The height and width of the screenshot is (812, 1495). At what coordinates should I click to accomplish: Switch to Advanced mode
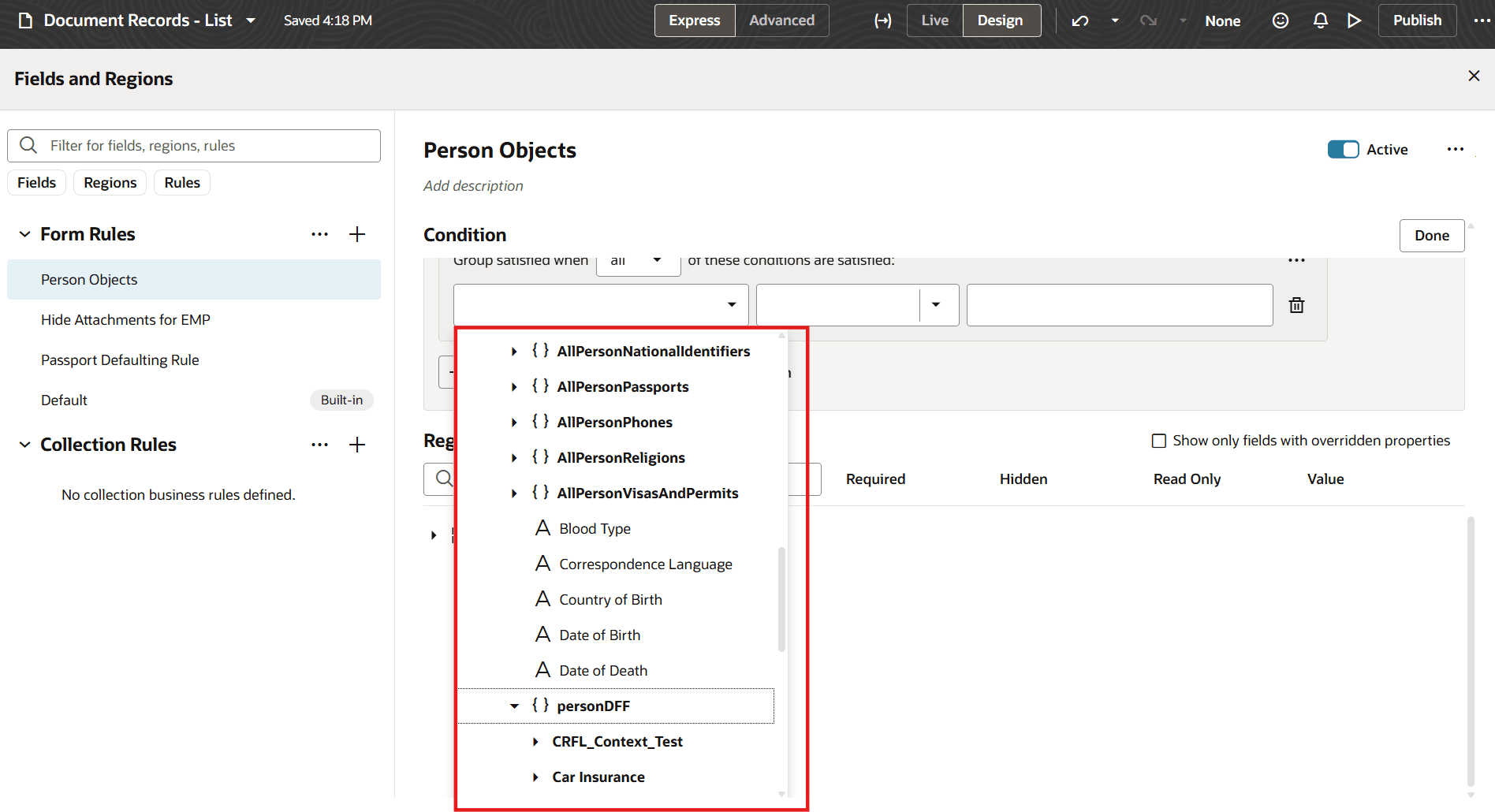(781, 20)
